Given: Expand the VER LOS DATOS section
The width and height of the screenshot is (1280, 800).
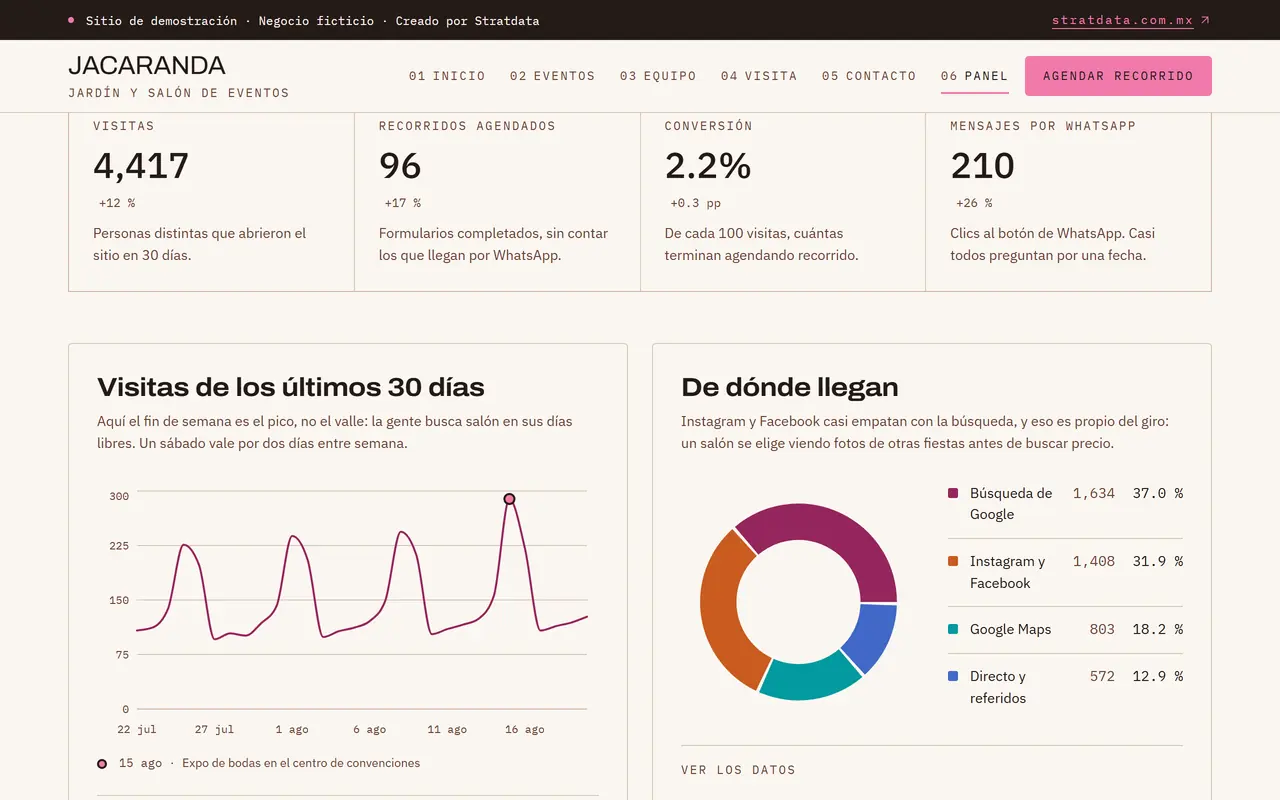Looking at the screenshot, I should (x=739, y=770).
